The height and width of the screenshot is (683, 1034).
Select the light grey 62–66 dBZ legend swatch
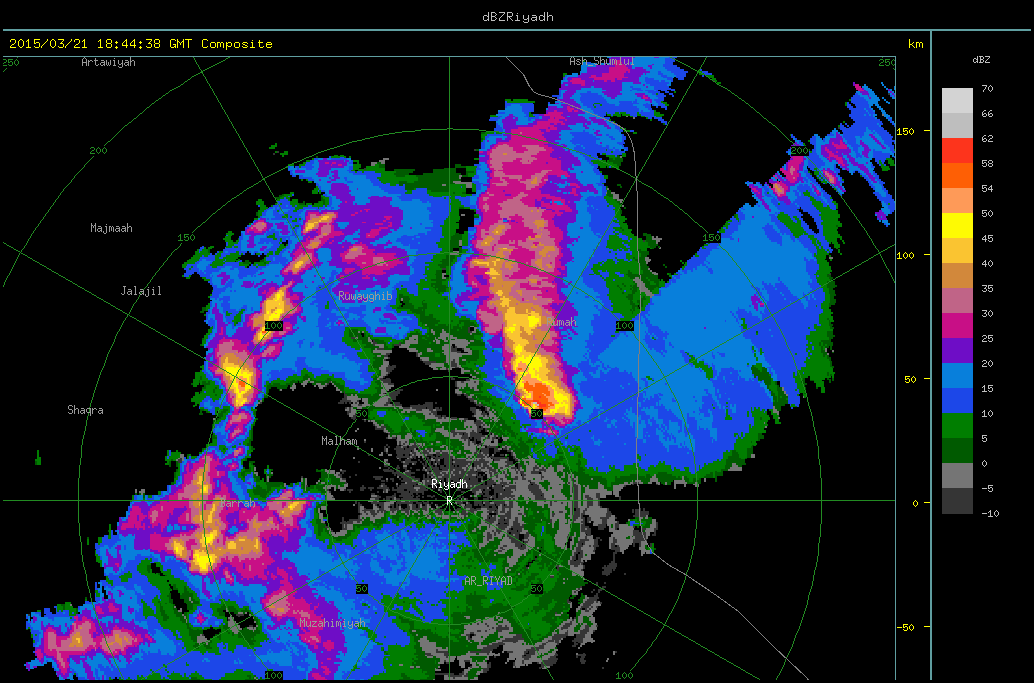[x=957, y=126]
